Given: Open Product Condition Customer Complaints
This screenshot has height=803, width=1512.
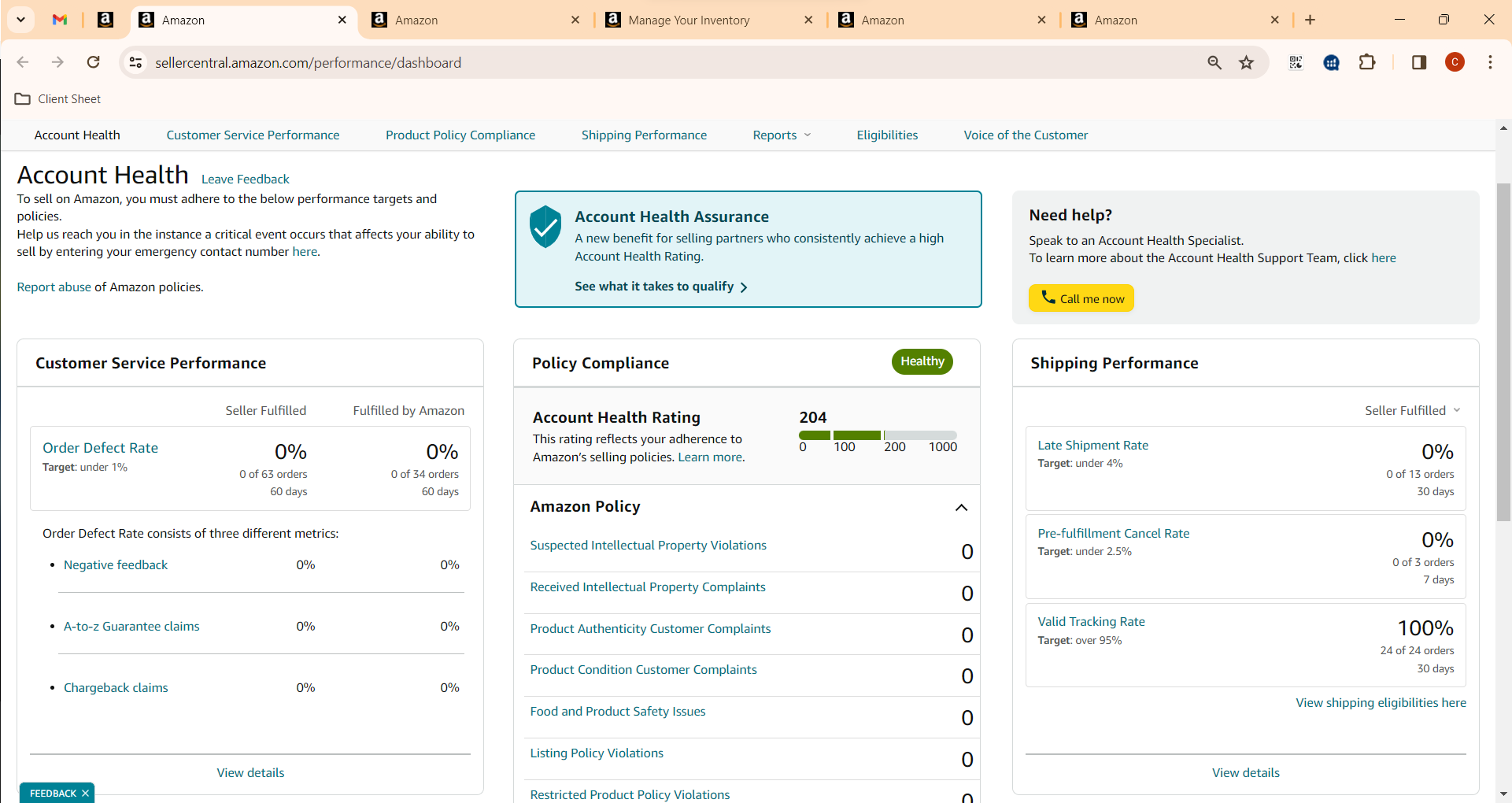Looking at the screenshot, I should coord(643,670).
